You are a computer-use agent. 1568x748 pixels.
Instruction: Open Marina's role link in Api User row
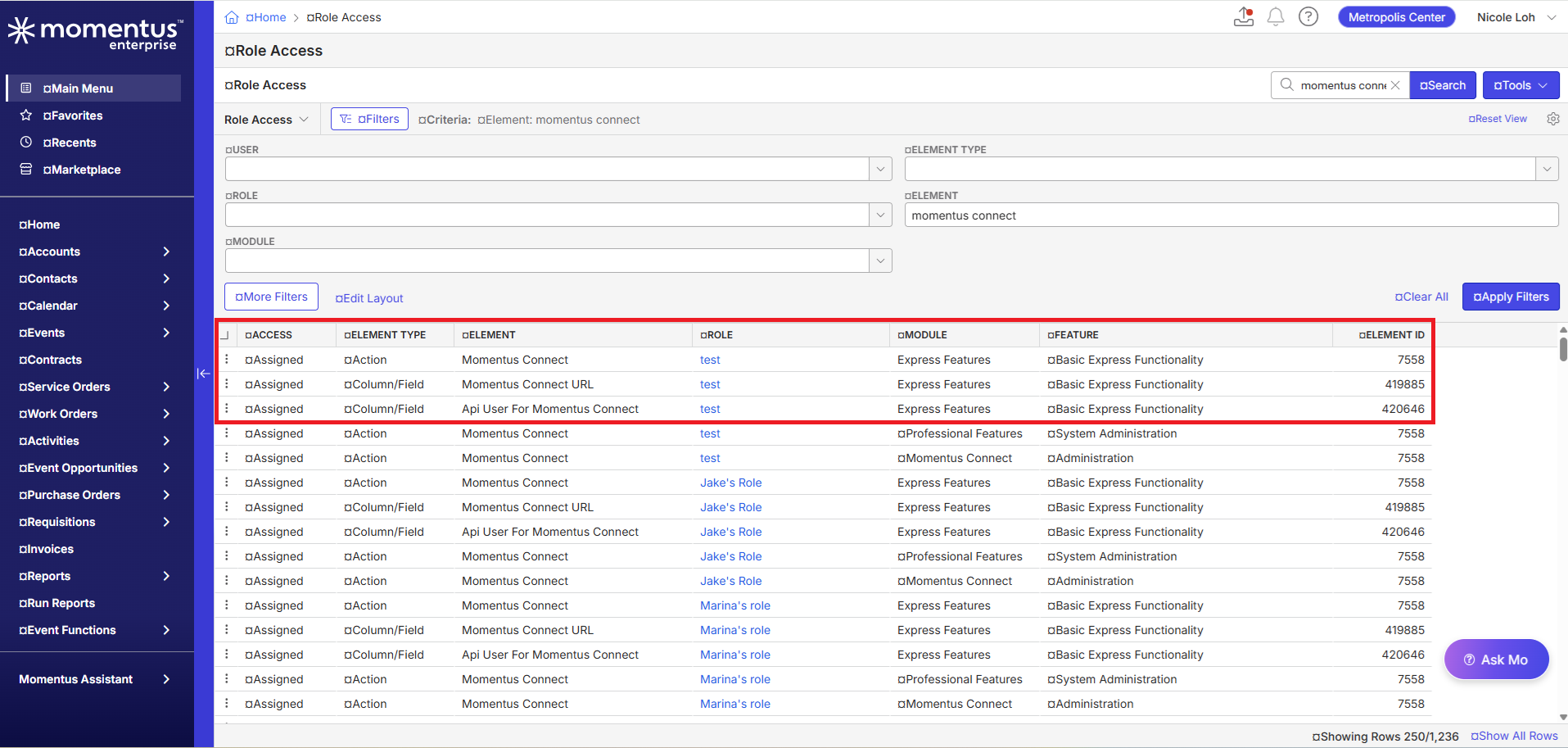(x=735, y=655)
